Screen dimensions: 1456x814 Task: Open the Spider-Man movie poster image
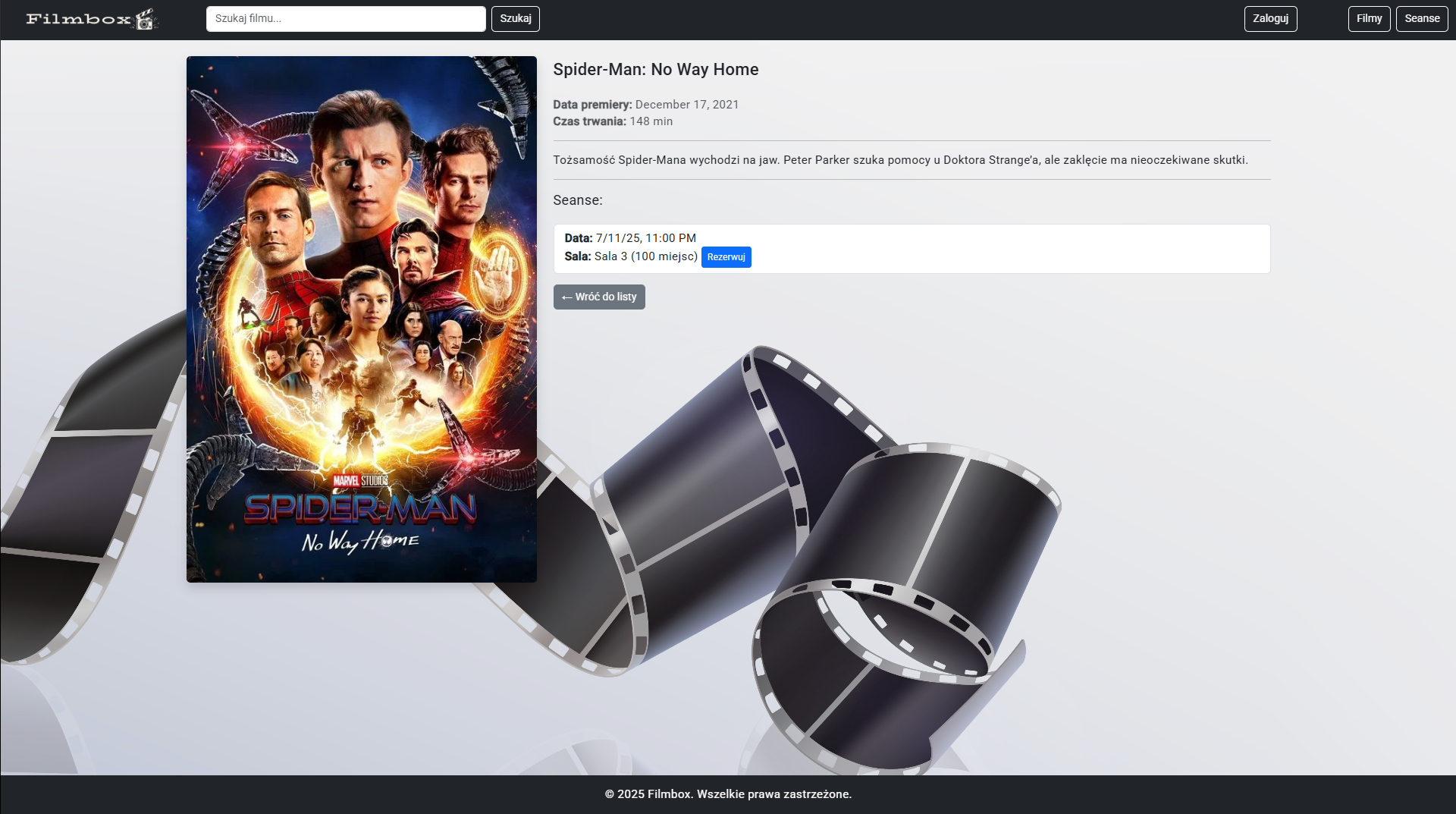click(x=362, y=319)
